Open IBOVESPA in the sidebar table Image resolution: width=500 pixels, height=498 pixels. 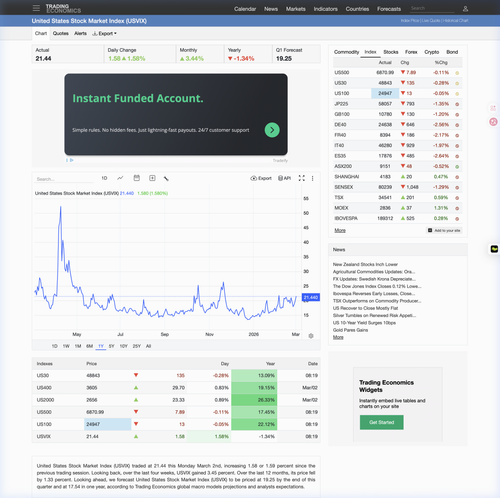(x=346, y=218)
